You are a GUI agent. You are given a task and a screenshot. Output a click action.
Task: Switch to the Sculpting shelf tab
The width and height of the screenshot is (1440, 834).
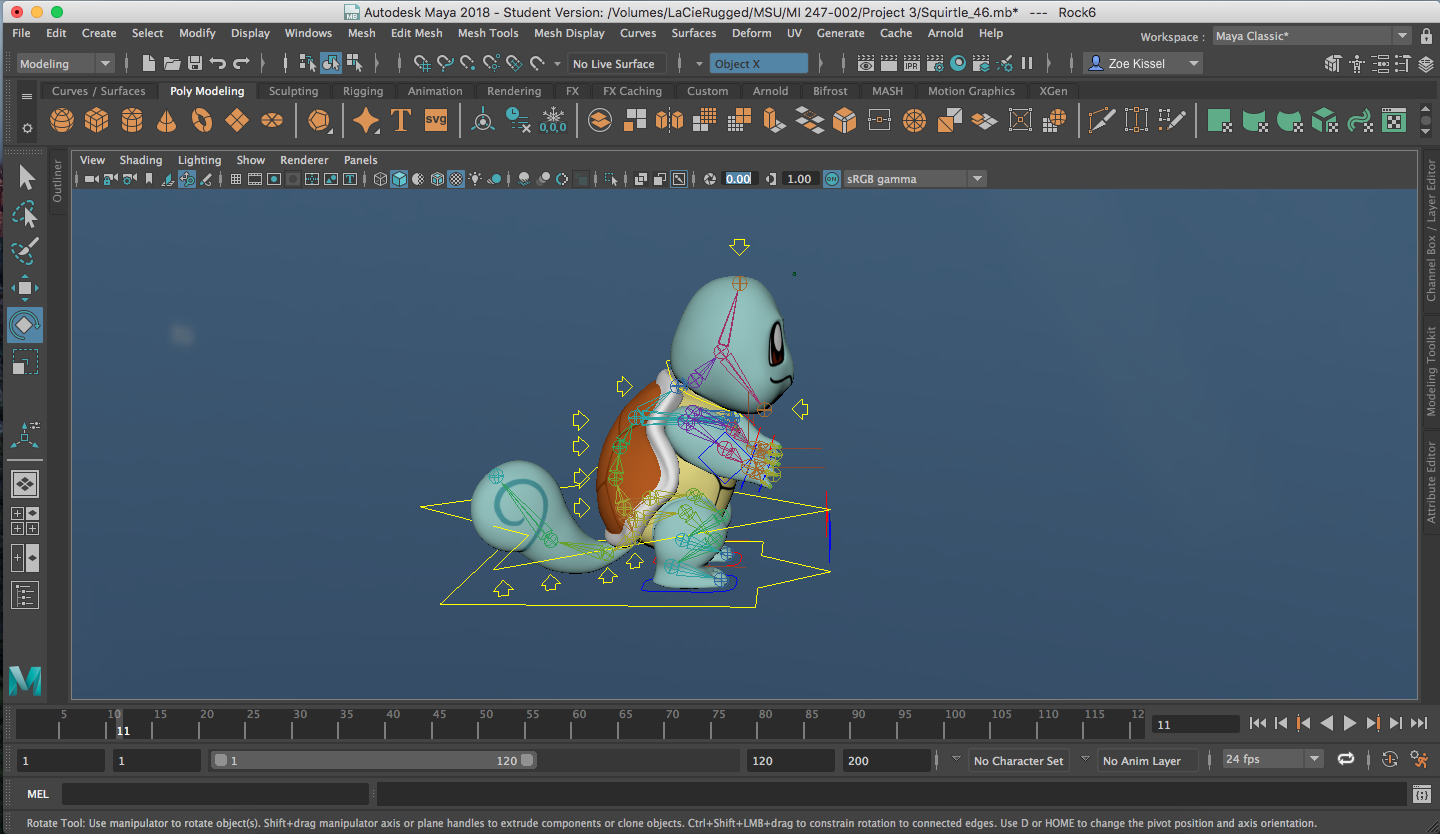point(293,91)
